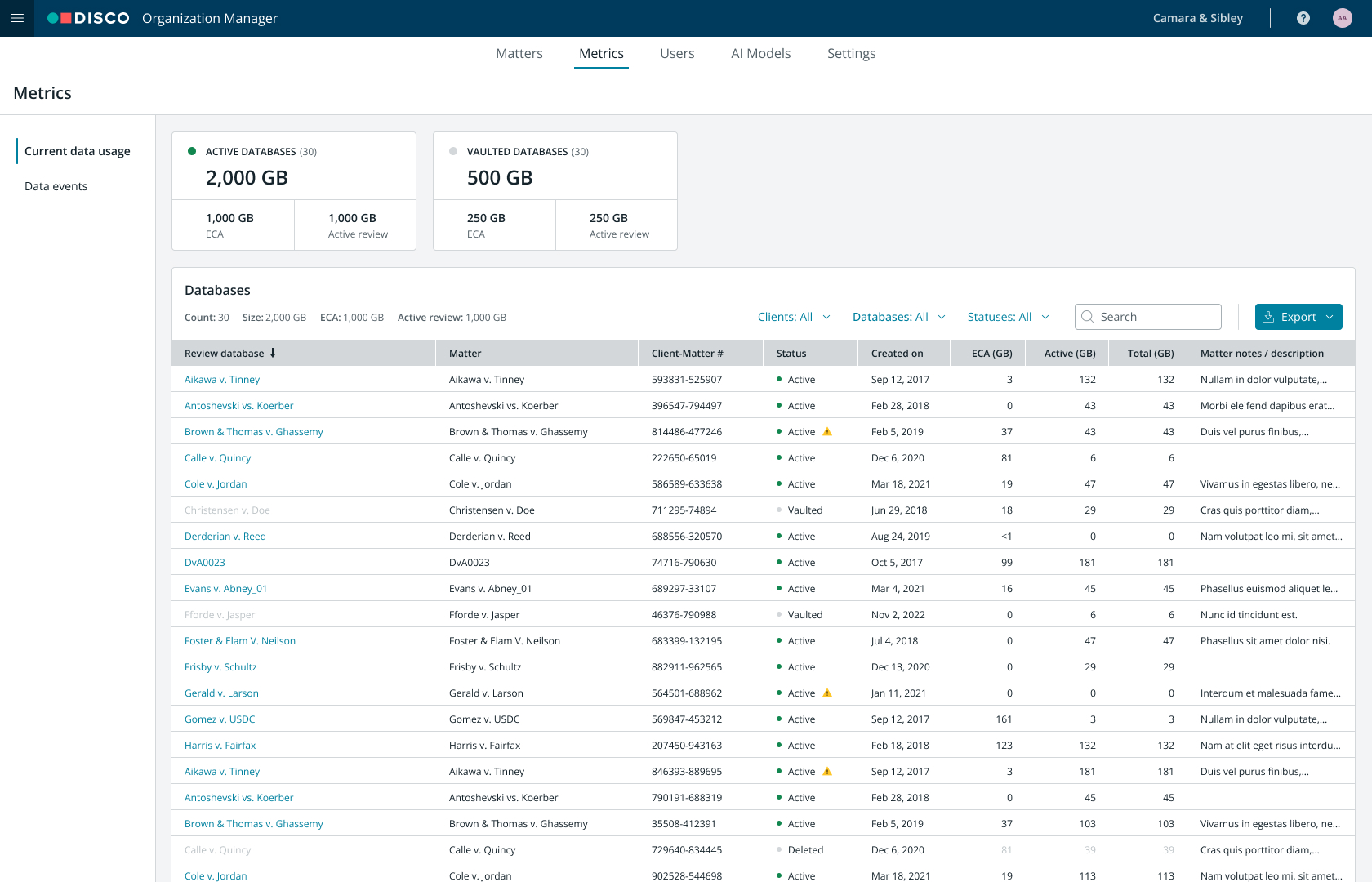Expand the Statuses: All filter
The image size is (1372, 882).
1009,317
